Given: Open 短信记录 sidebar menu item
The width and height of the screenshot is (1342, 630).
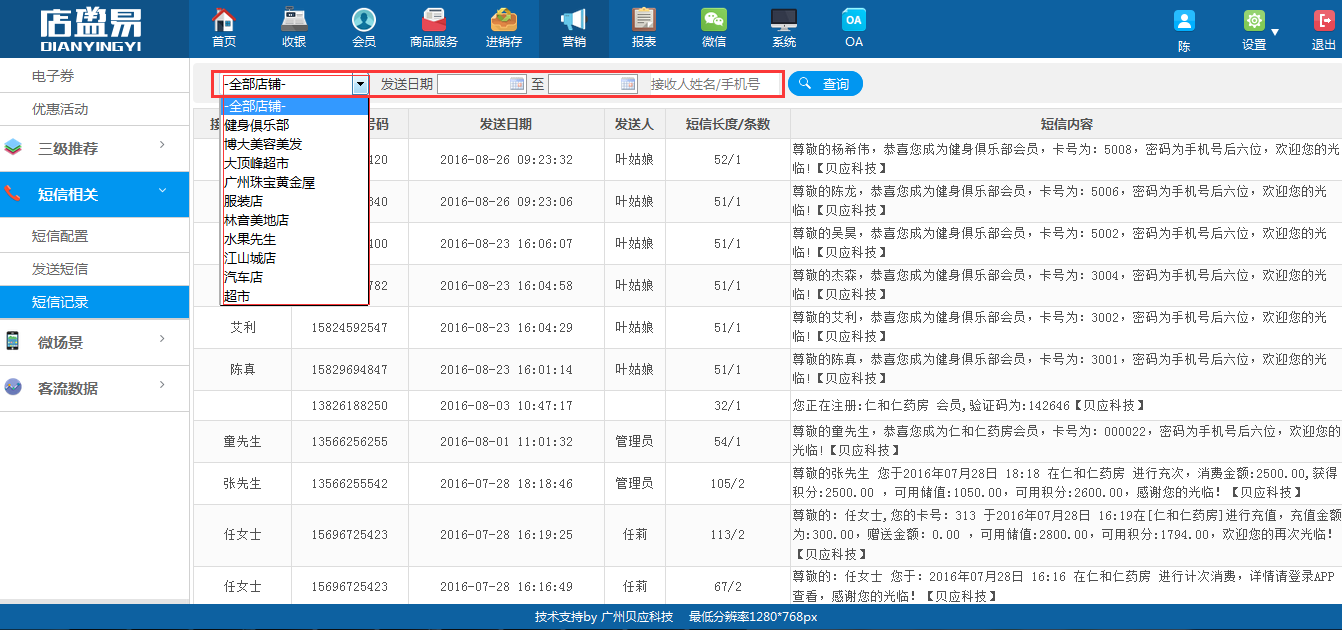Looking at the screenshot, I should (94, 302).
